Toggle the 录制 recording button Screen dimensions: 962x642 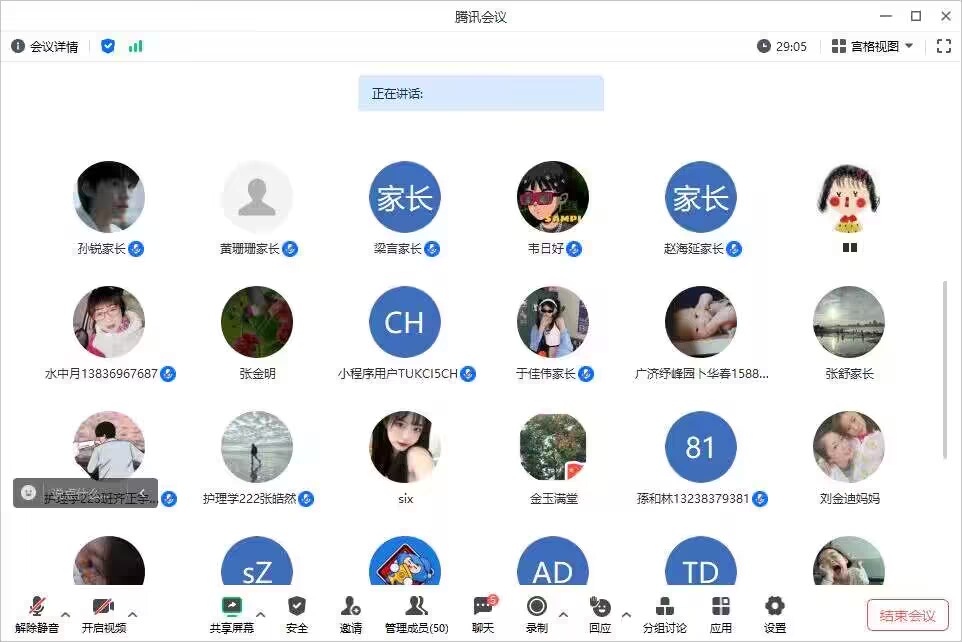pyautogui.click(x=537, y=614)
